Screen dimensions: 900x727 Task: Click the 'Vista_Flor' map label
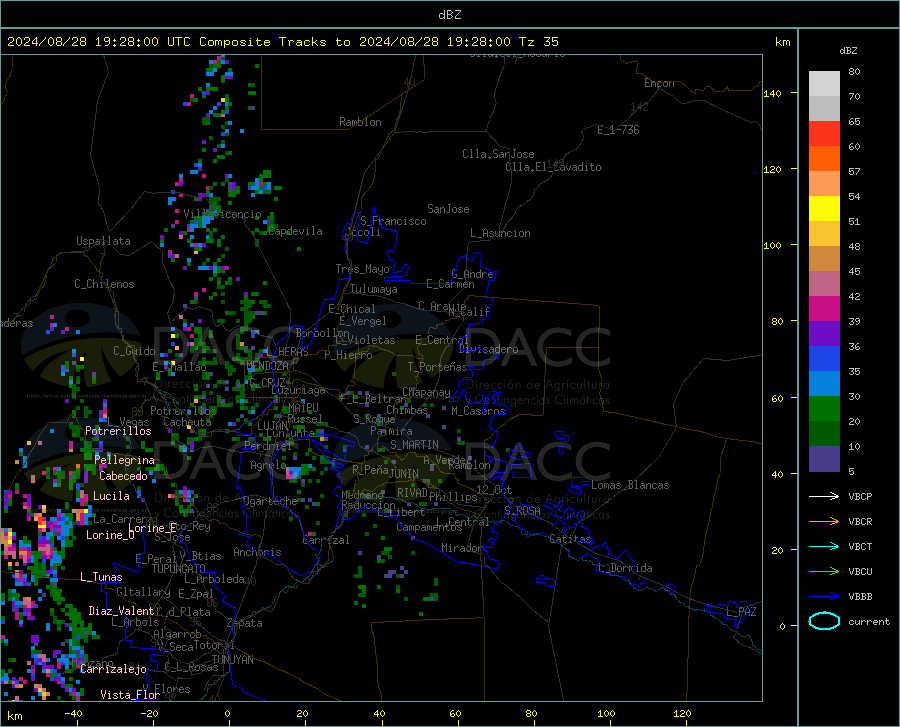pyautogui.click(x=130, y=695)
